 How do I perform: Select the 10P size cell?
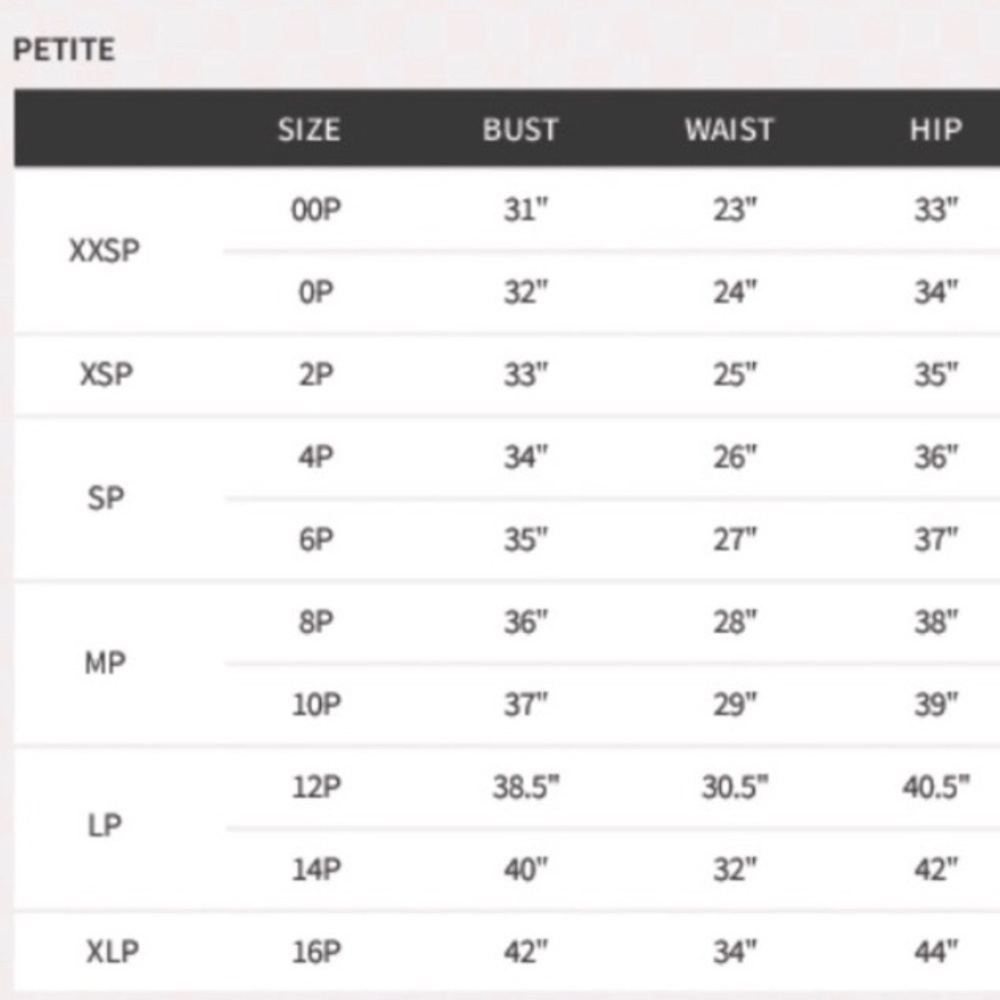coord(317,705)
